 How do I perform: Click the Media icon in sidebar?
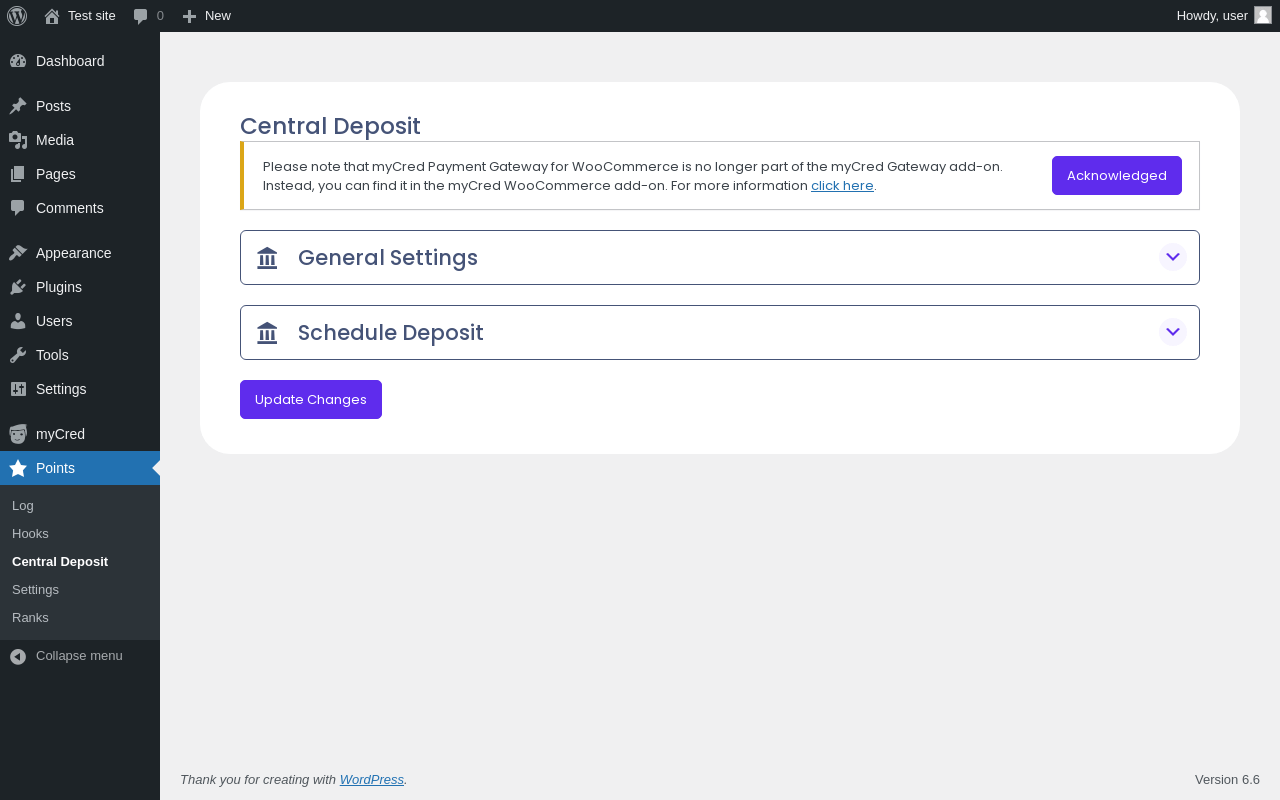[x=18, y=140]
